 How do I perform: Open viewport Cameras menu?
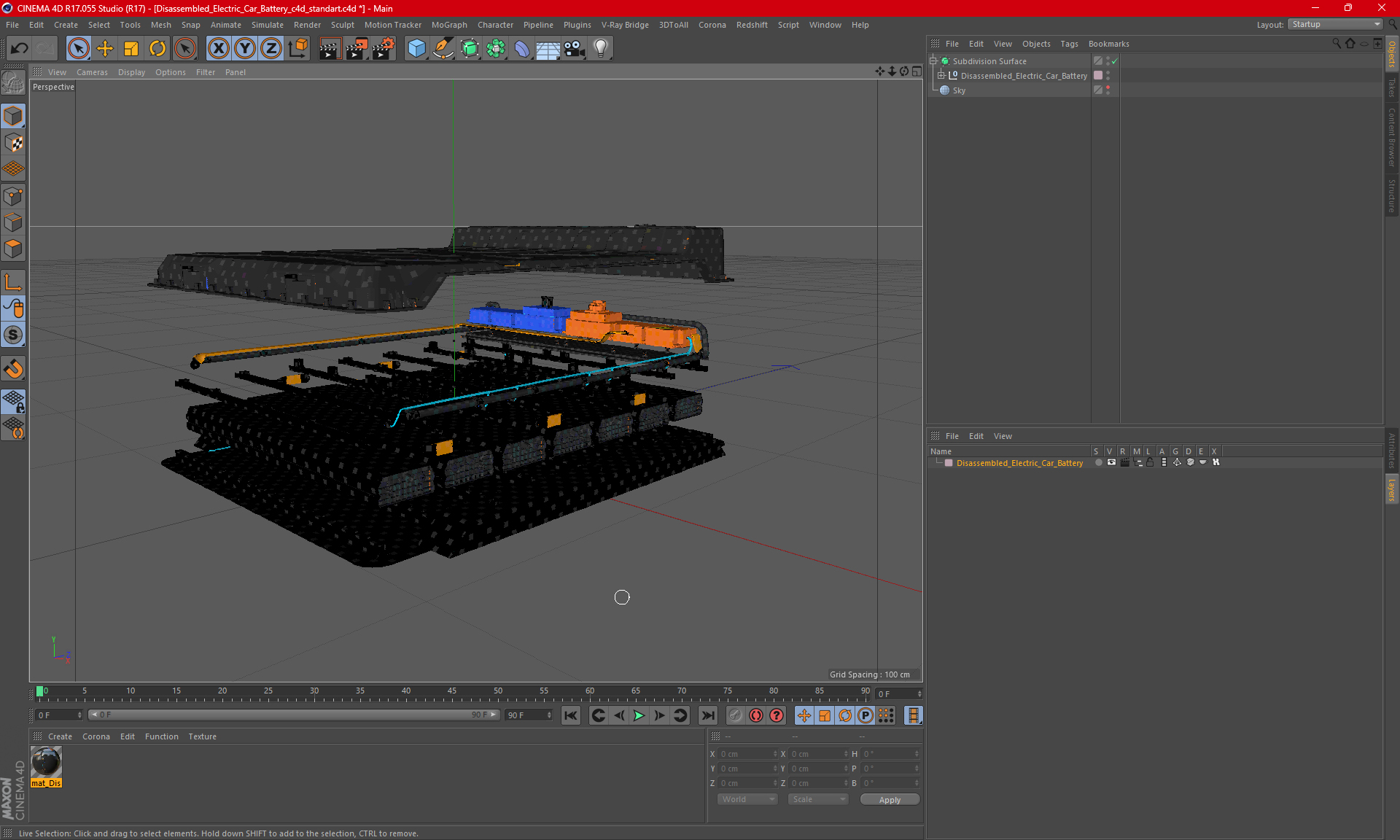click(92, 72)
